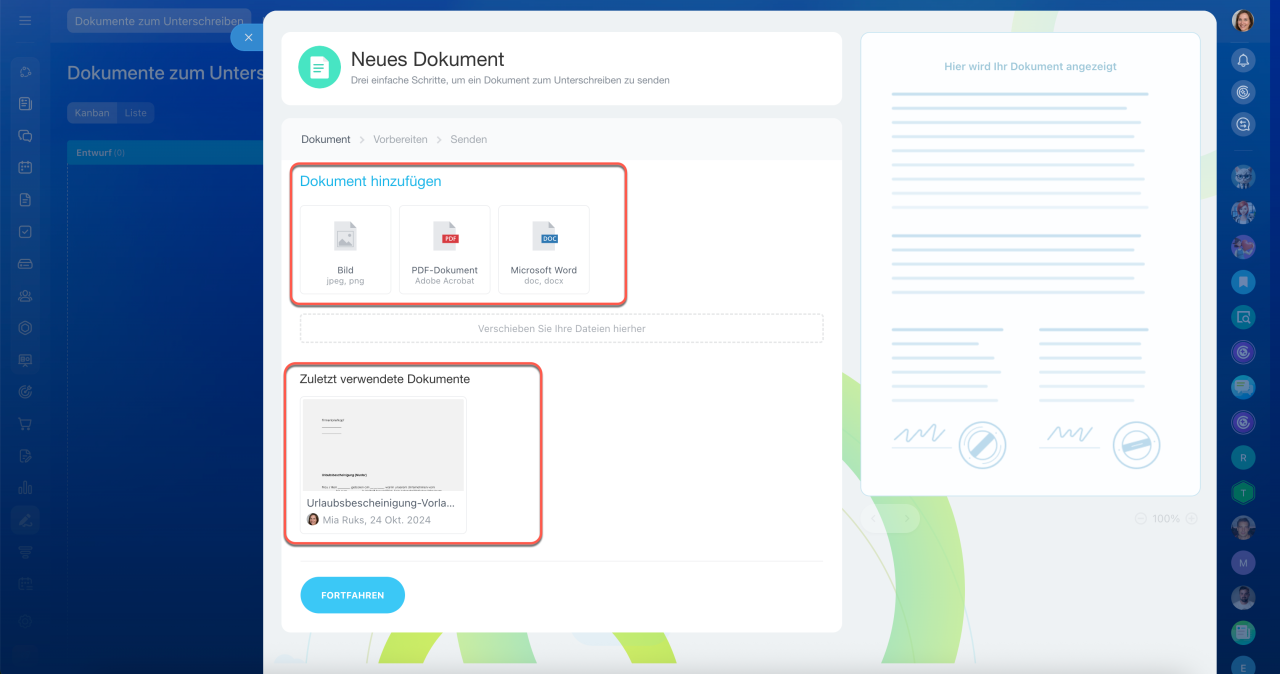Open the contacts people icon in left sidebar
This screenshot has height=674, width=1280.
tap(25, 295)
